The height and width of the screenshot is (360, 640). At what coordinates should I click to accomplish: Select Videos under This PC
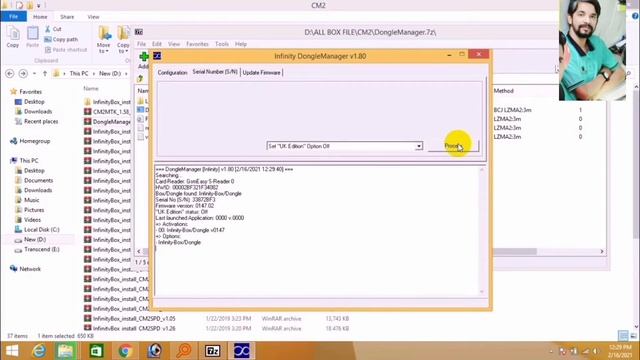click(32, 220)
